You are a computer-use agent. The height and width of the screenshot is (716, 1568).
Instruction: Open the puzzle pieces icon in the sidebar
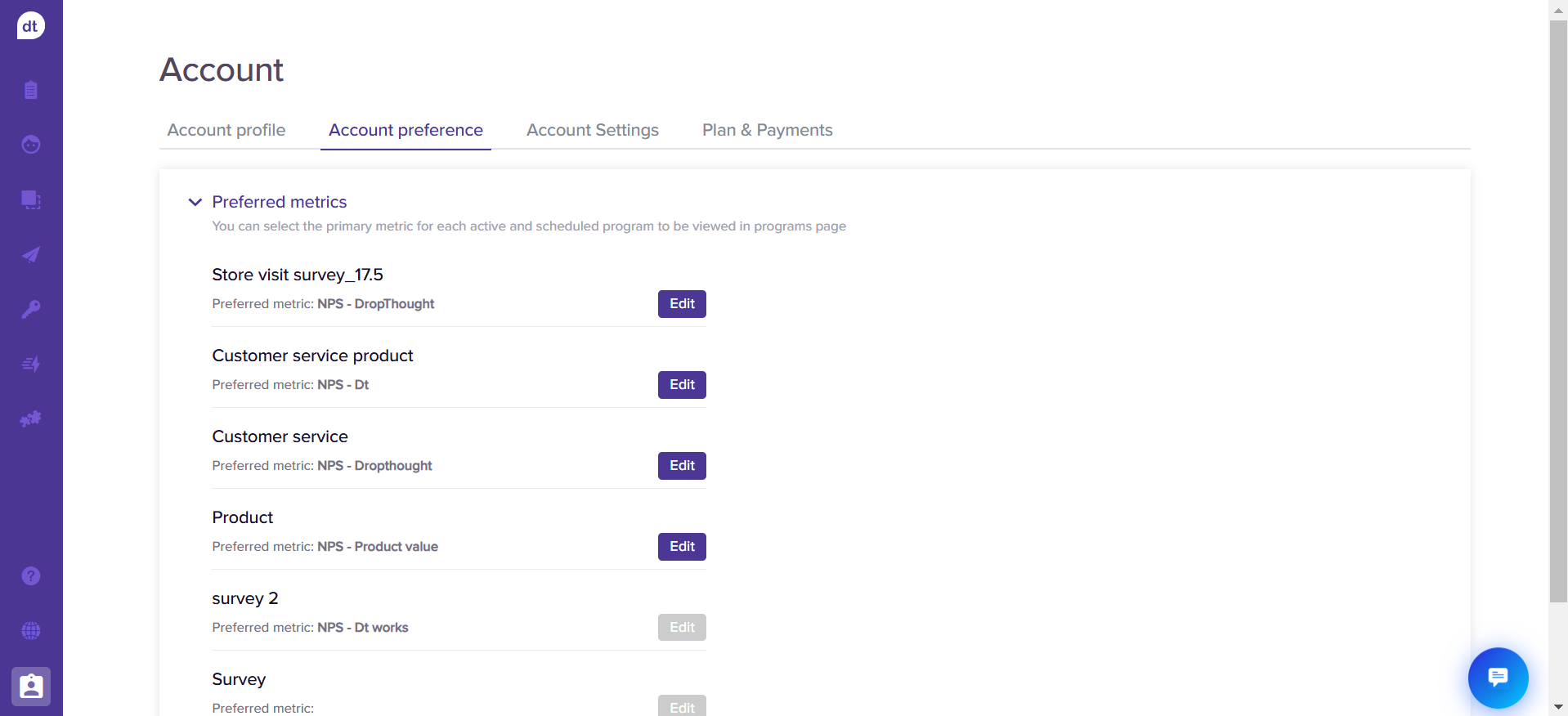point(31,418)
